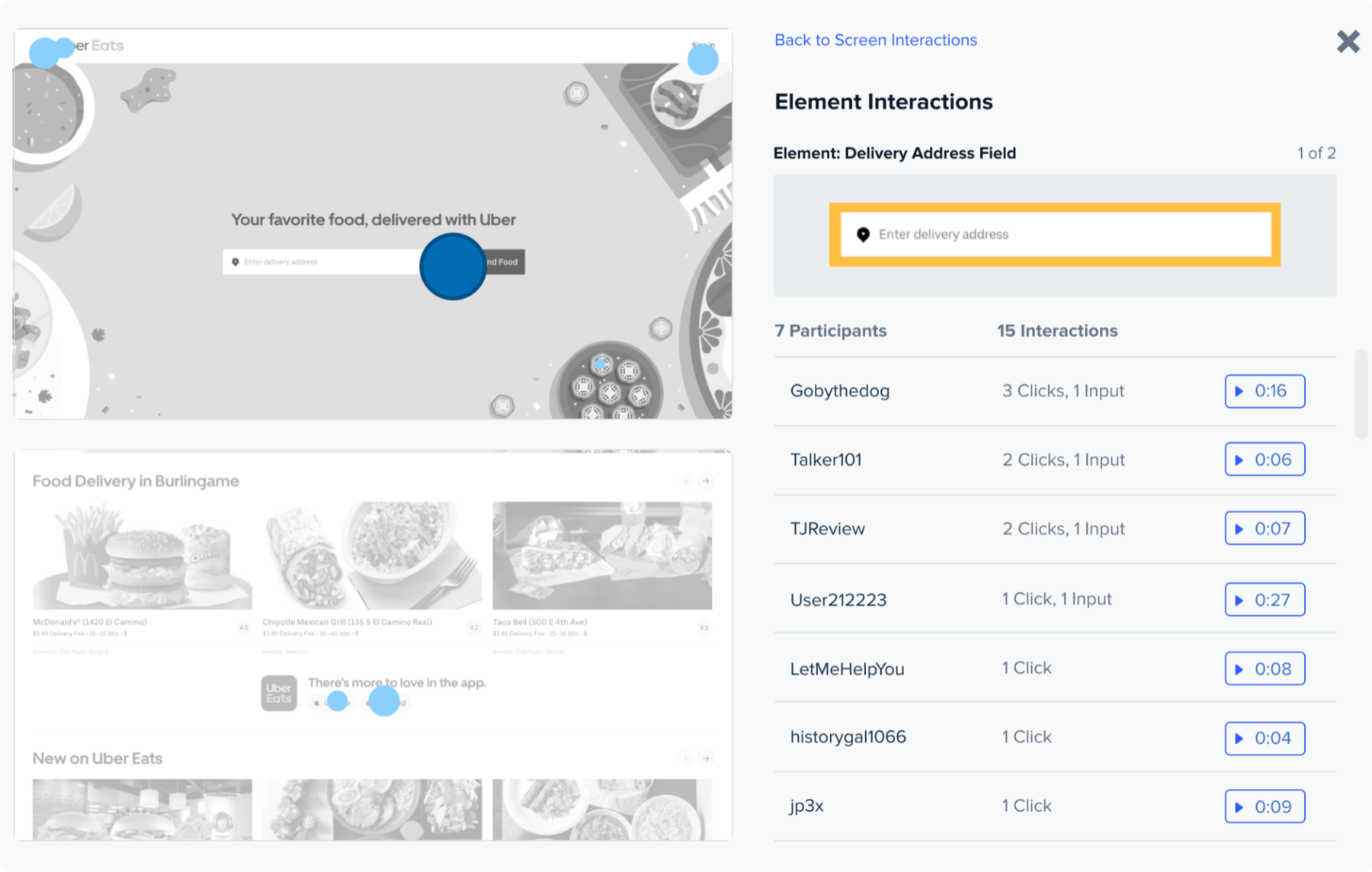This screenshot has height=872, width=1372.
Task: Click the Uber Eats logo in heatmap header
Action: point(84,45)
